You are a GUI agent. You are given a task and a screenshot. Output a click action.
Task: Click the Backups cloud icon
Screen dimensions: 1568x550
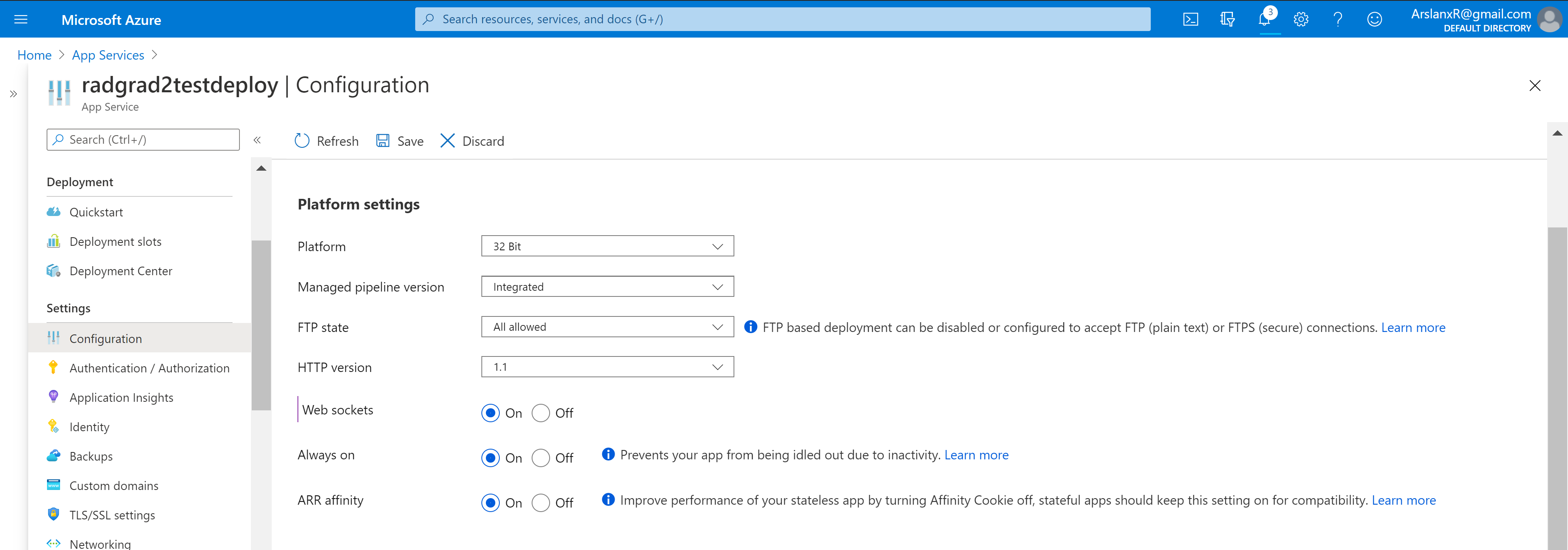click(x=54, y=456)
